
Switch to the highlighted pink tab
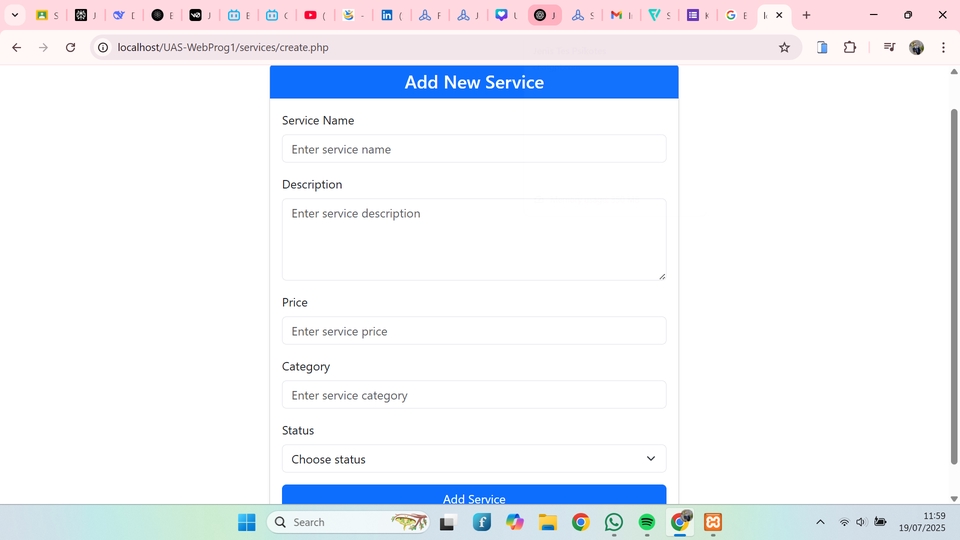[545, 15]
